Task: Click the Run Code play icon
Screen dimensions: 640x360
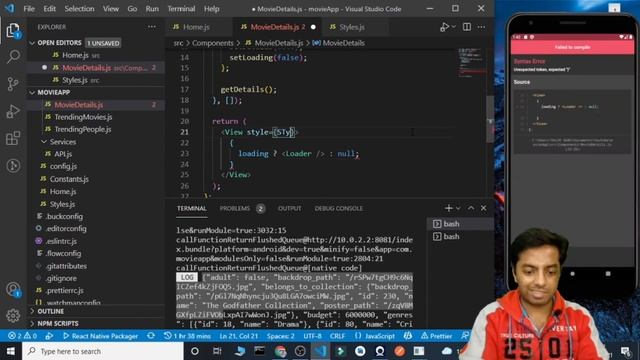Action: coord(444,27)
